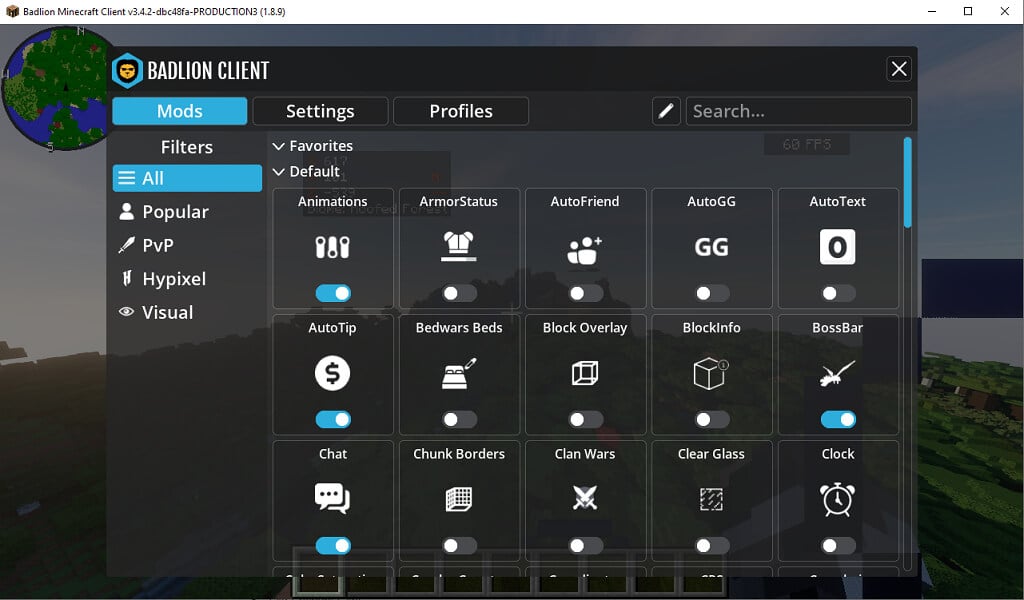
Task: Click the Search input field
Action: tap(798, 111)
